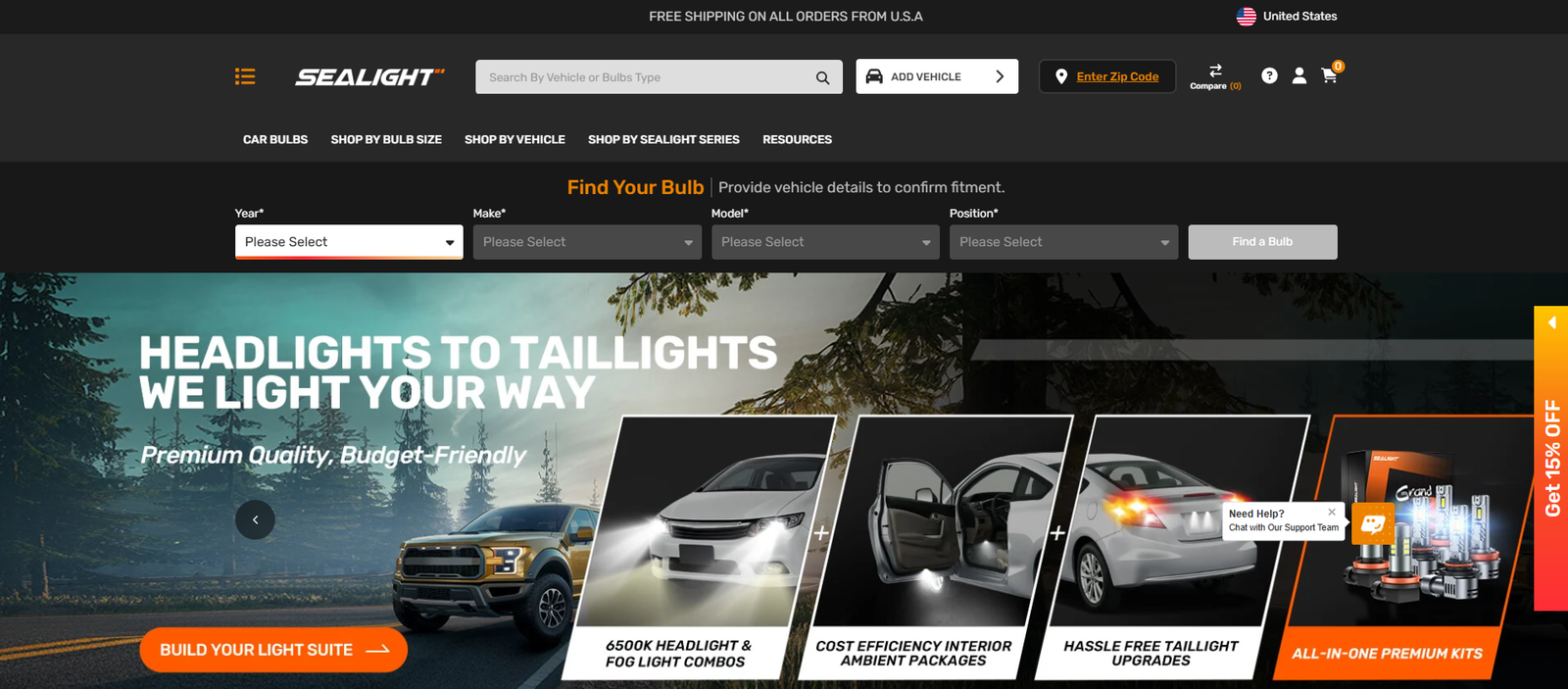This screenshot has width=1568, height=689.
Task: Open the shopping cart icon
Action: click(1329, 75)
